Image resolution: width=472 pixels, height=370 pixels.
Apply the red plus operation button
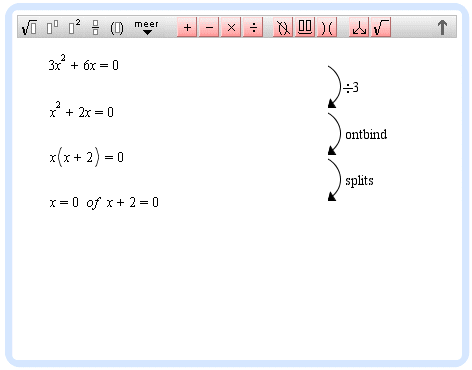pyautogui.click(x=187, y=27)
